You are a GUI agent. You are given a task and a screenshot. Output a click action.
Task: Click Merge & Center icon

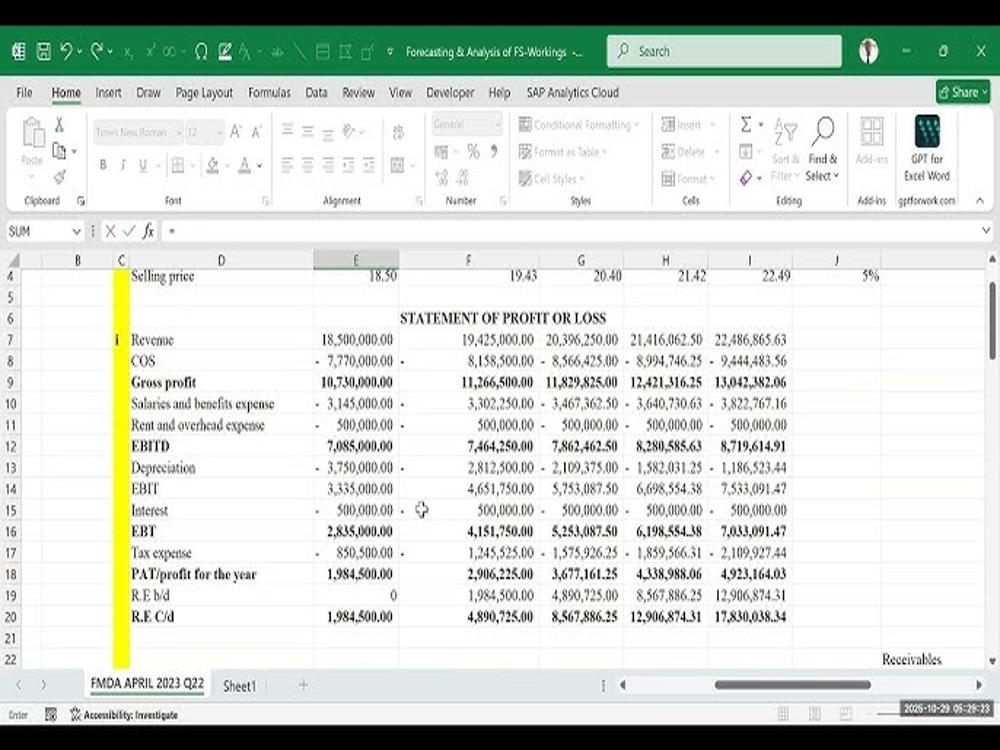(397, 165)
